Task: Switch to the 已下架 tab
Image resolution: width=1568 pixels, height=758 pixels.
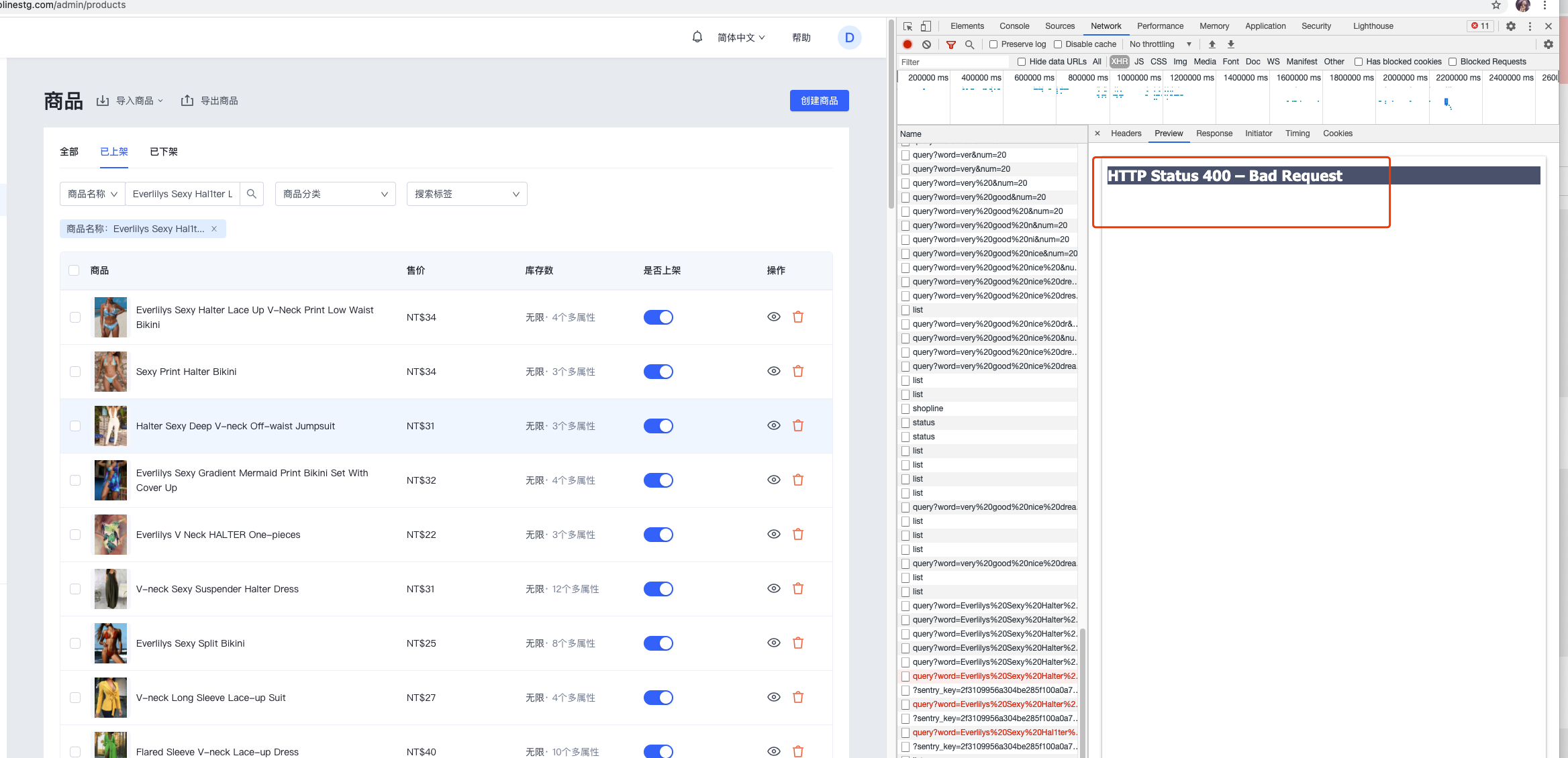Action: point(163,152)
